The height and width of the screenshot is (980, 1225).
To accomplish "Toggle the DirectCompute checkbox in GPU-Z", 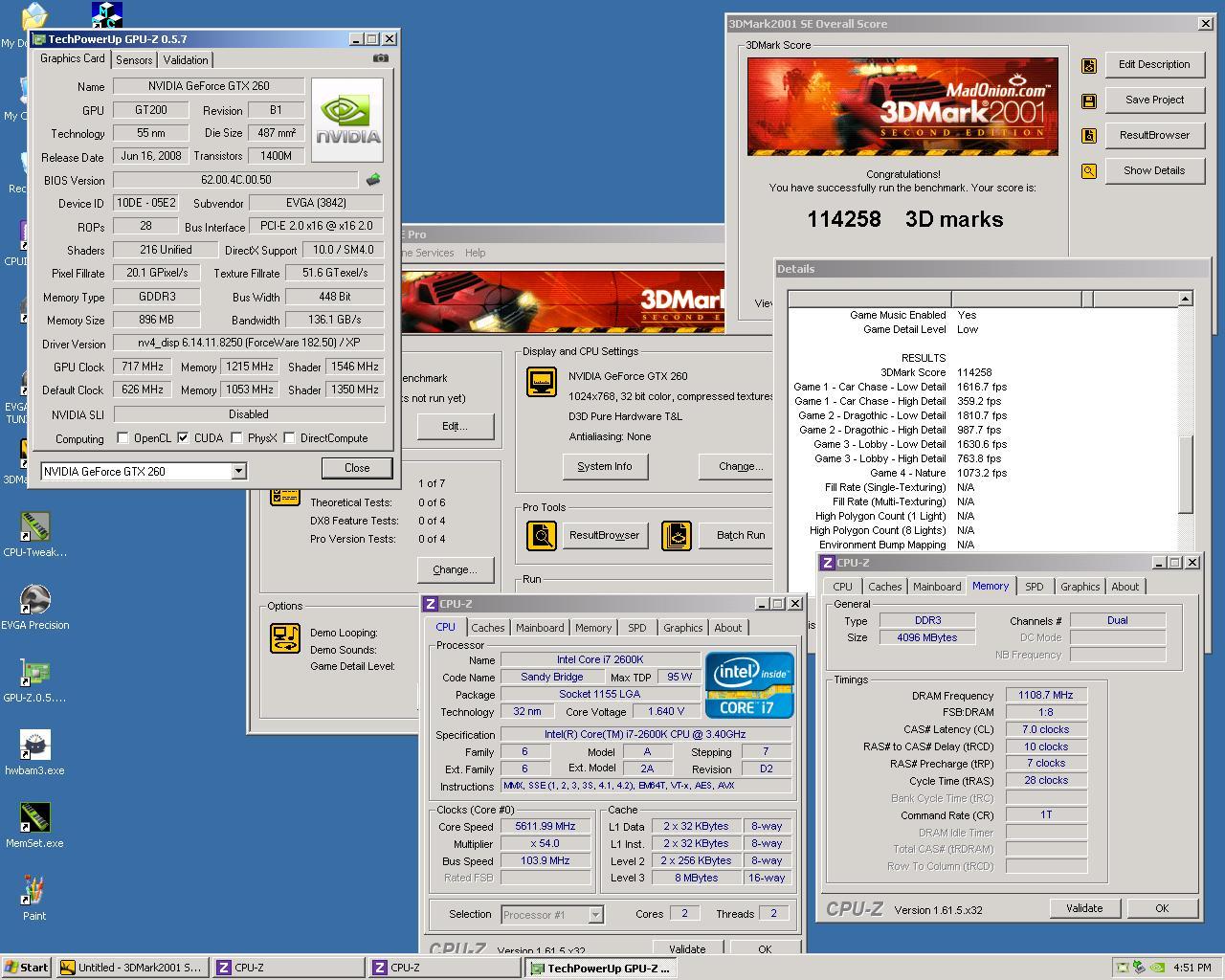I will (x=289, y=438).
